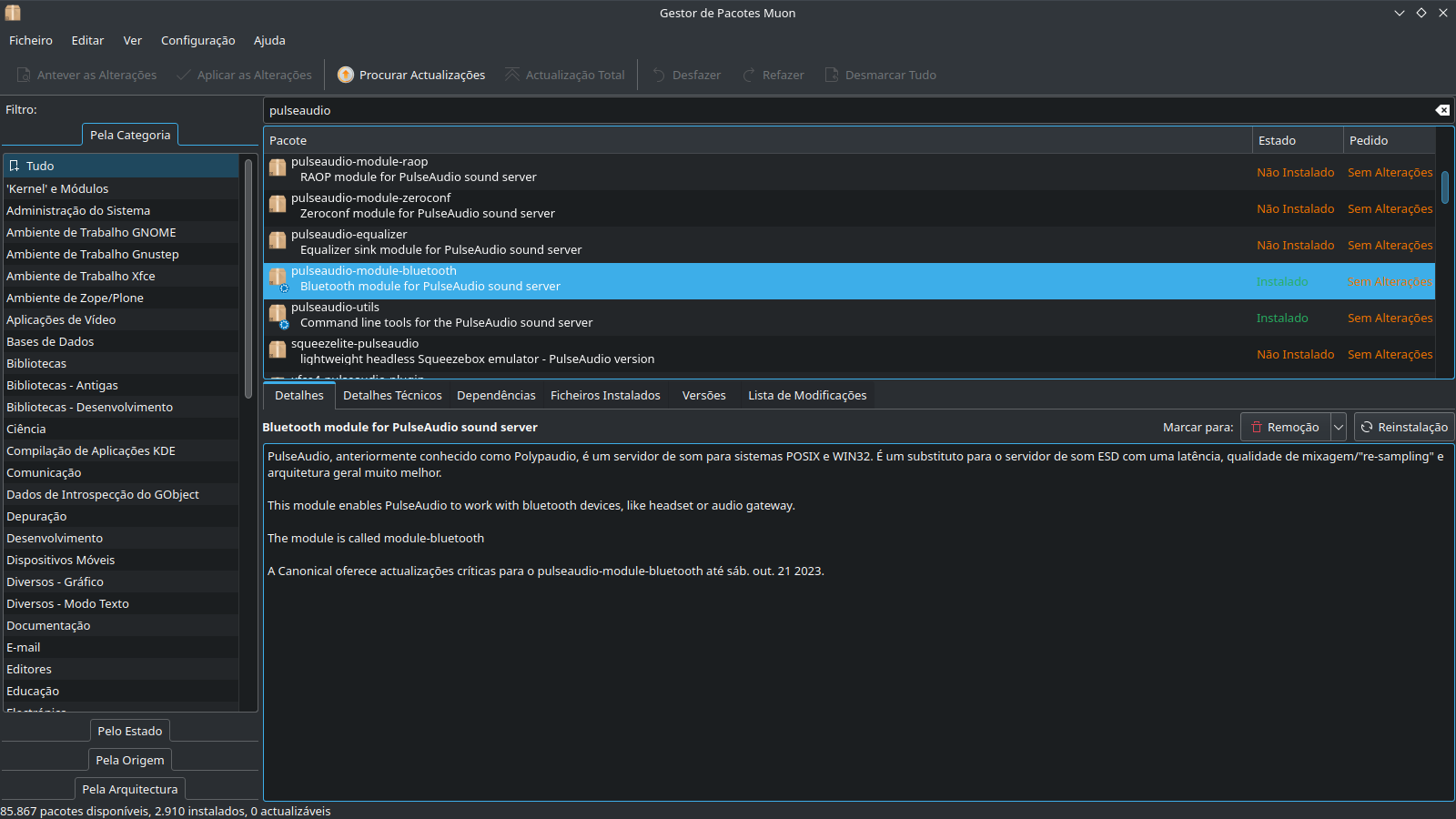Open Lista de Modificações tab
1456x819 pixels.
[x=807, y=395]
